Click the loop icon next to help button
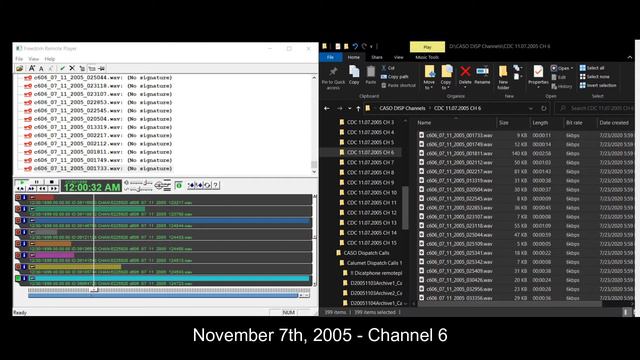The width and height of the screenshot is (640, 360). click(x=208, y=185)
